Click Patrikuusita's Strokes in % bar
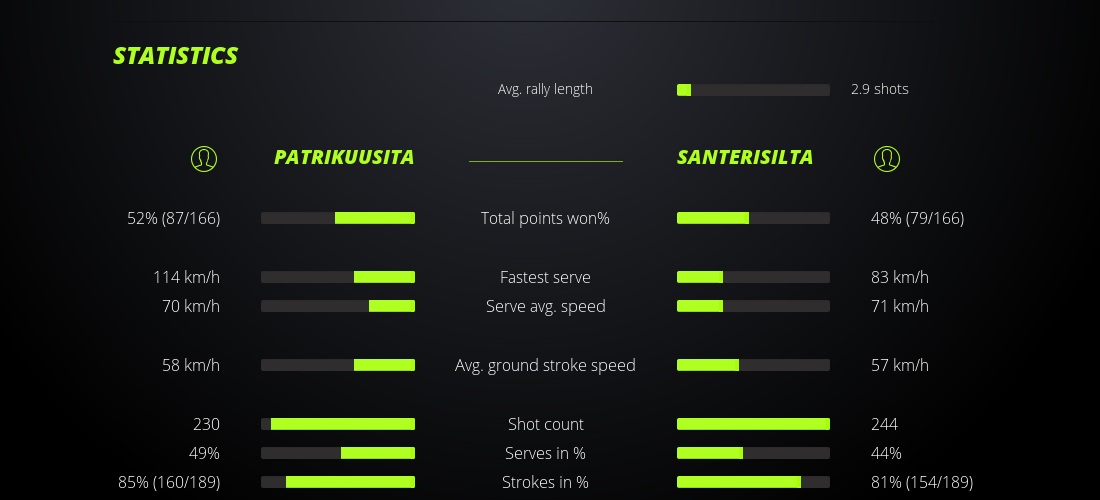Image resolution: width=1100 pixels, height=500 pixels. point(338,482)
